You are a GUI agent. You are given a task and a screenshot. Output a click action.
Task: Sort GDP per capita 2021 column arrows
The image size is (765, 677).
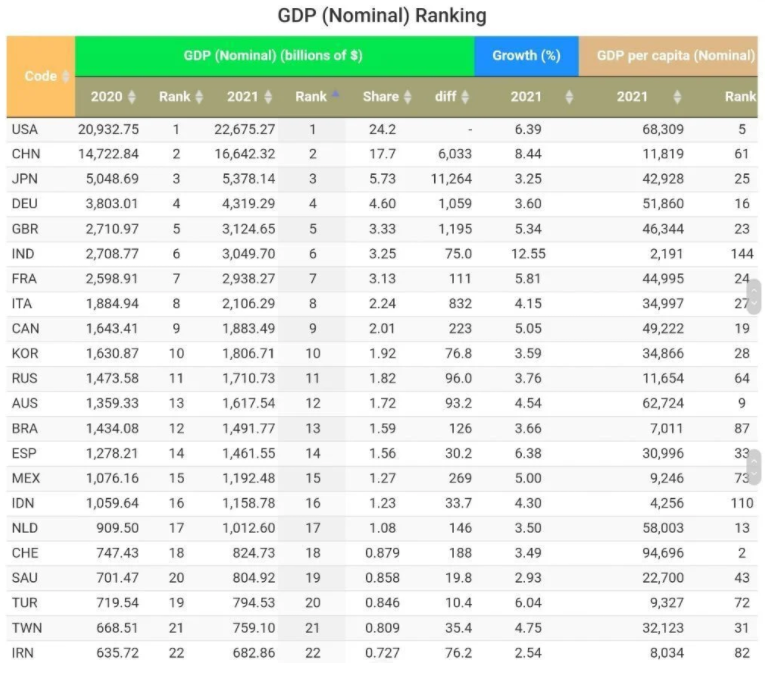point(677,97)
